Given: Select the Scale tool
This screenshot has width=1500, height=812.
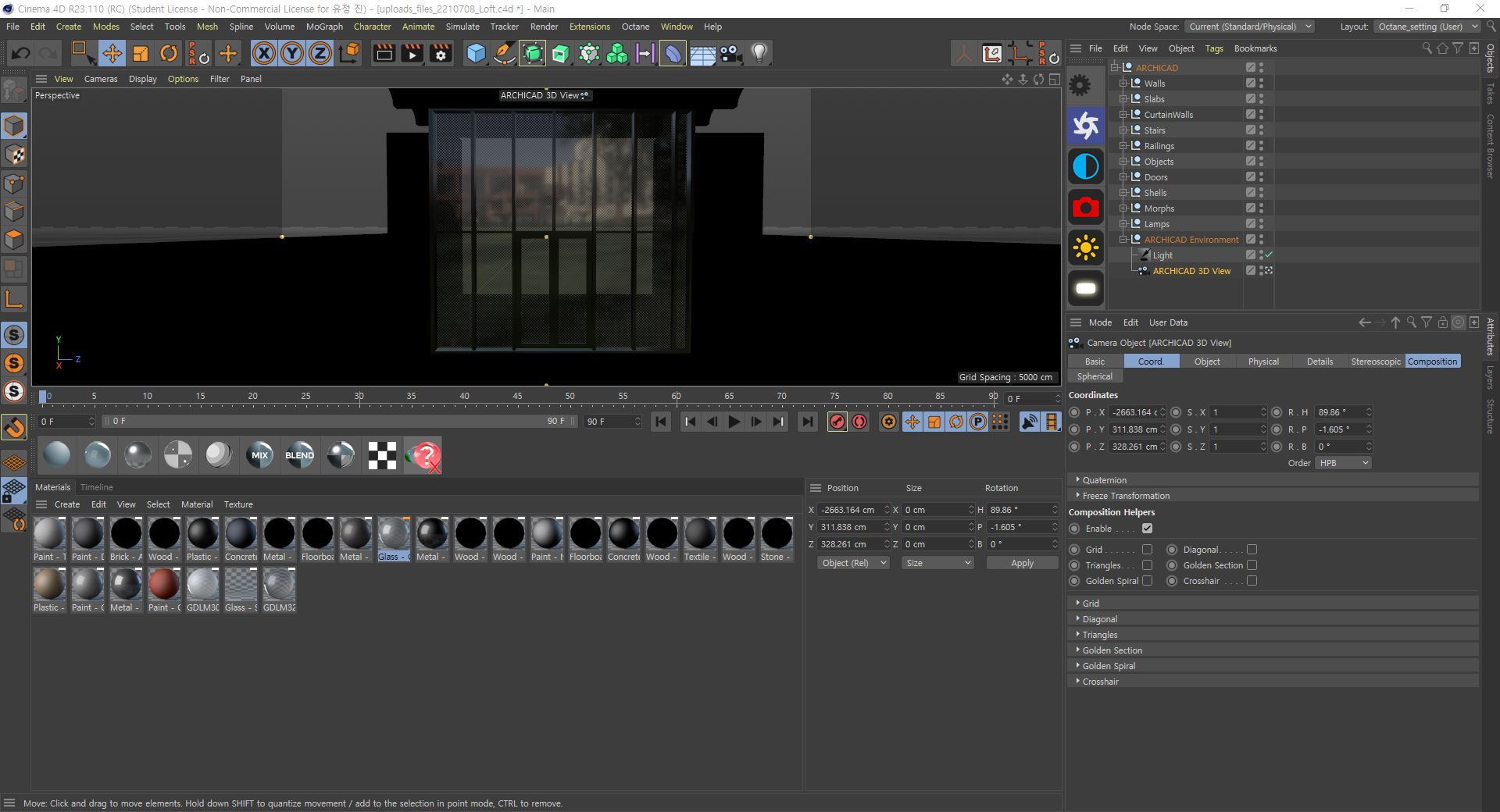Looking at the screenshot, I should (x=141, y=53).
